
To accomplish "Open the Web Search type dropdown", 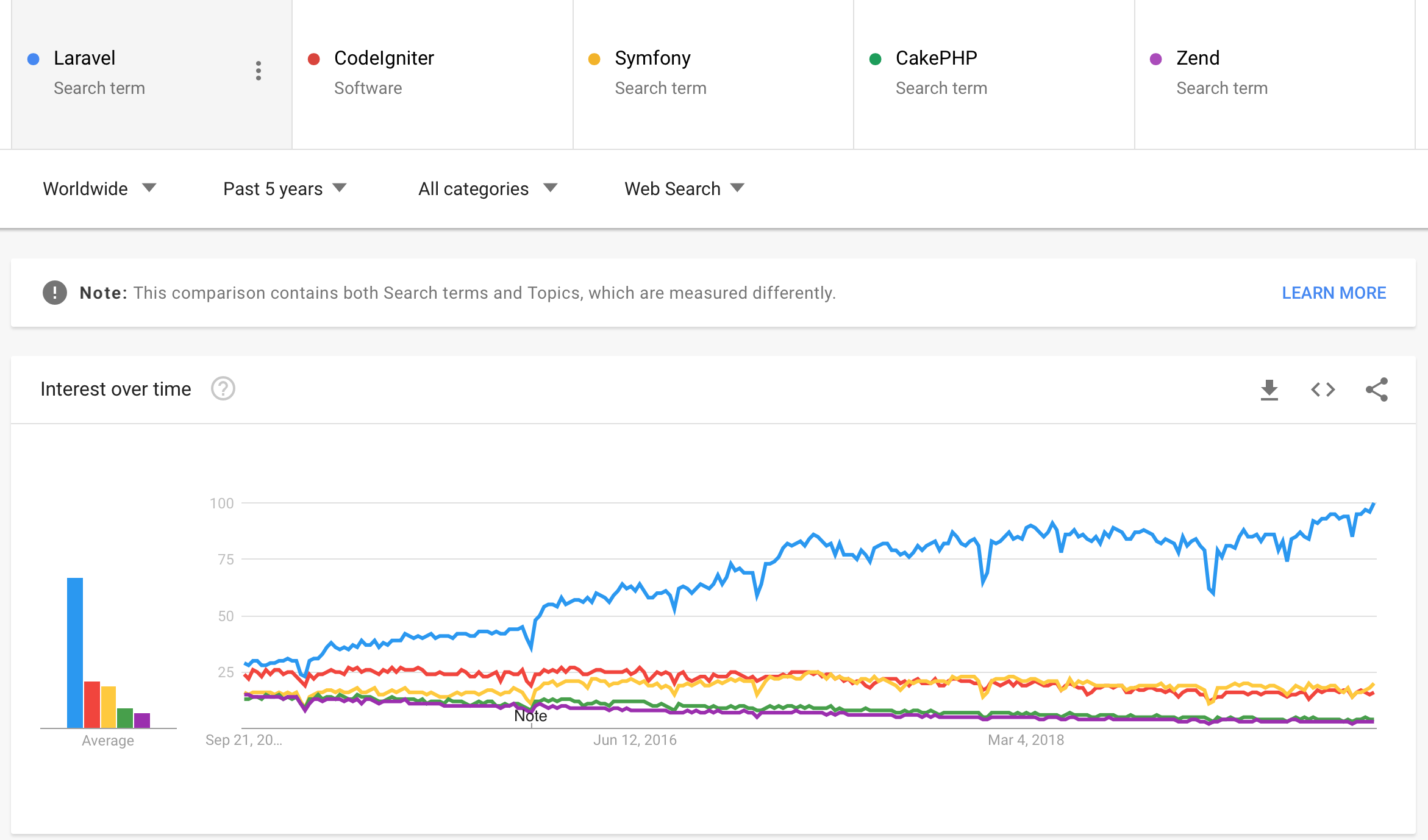I will [684, 188].
